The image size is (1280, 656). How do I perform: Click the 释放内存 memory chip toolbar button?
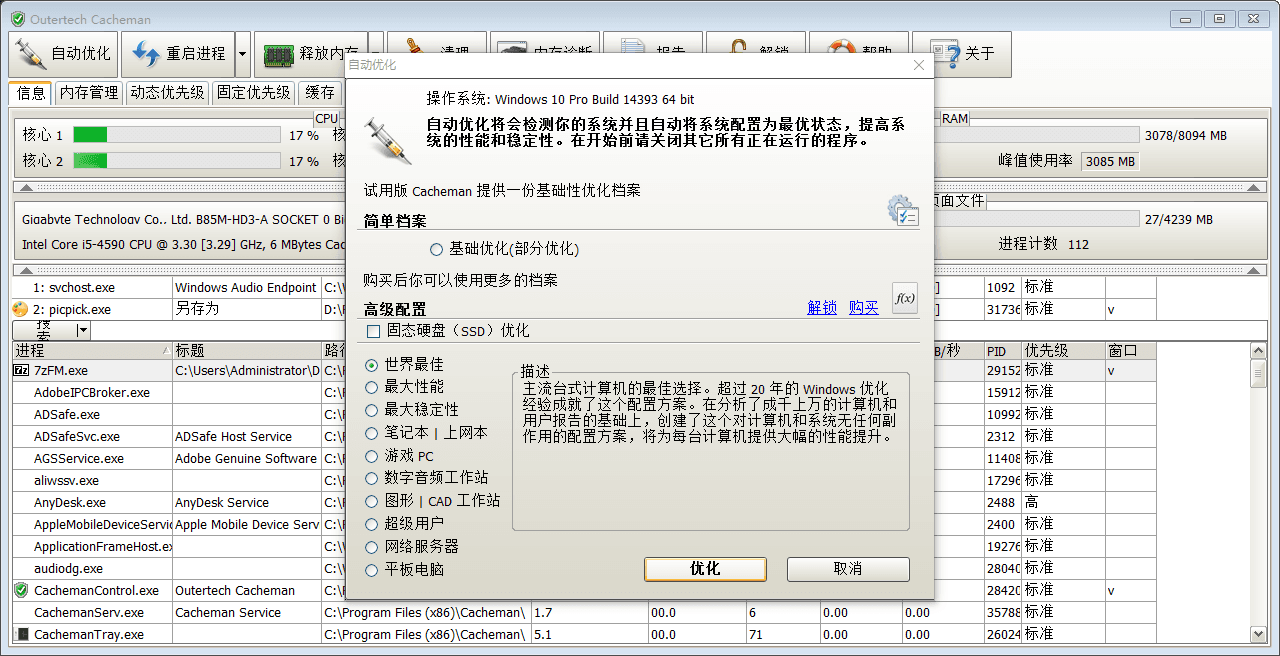[310, 54]
